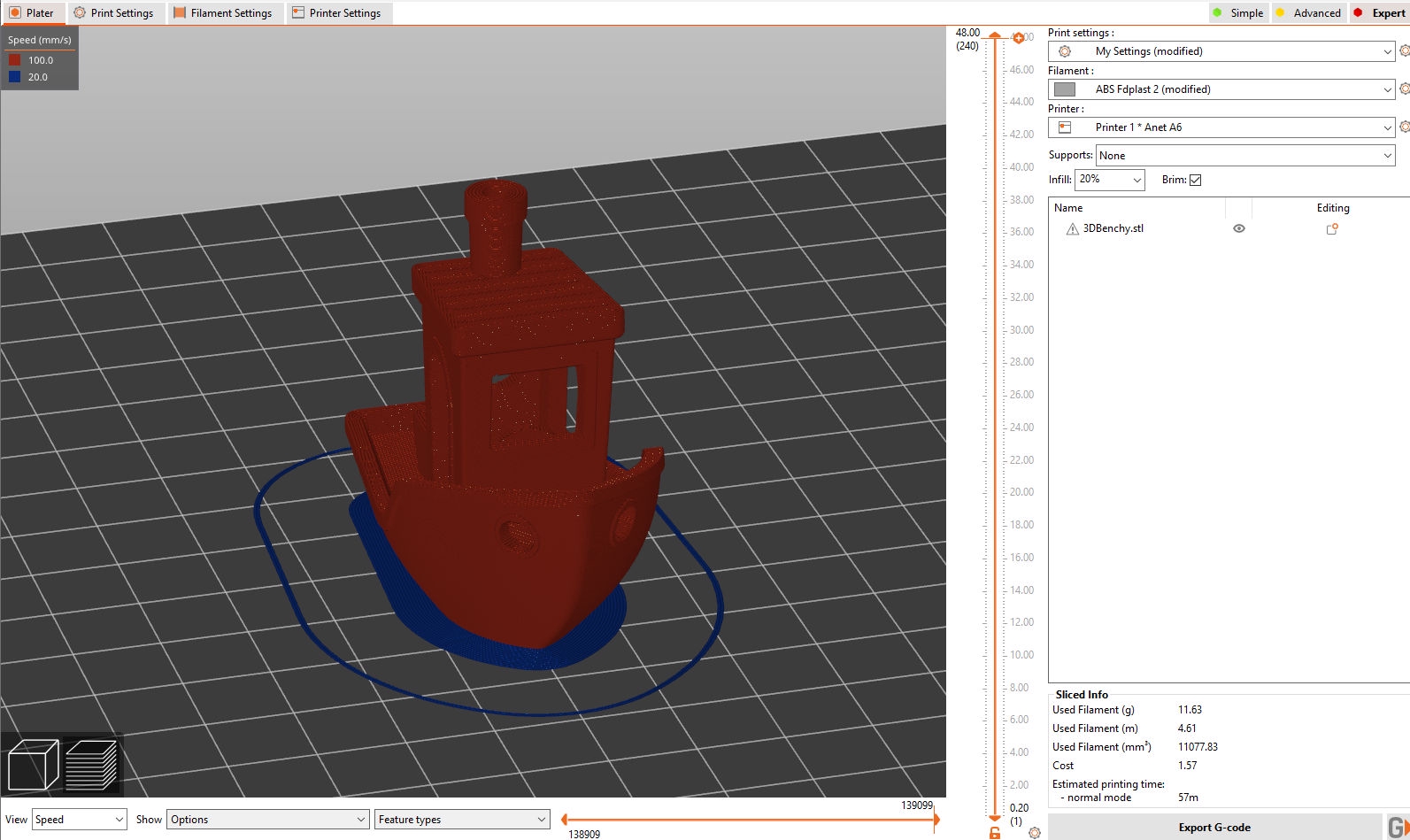Click the G-code send icon beside Export

[x=1398, y=827]
